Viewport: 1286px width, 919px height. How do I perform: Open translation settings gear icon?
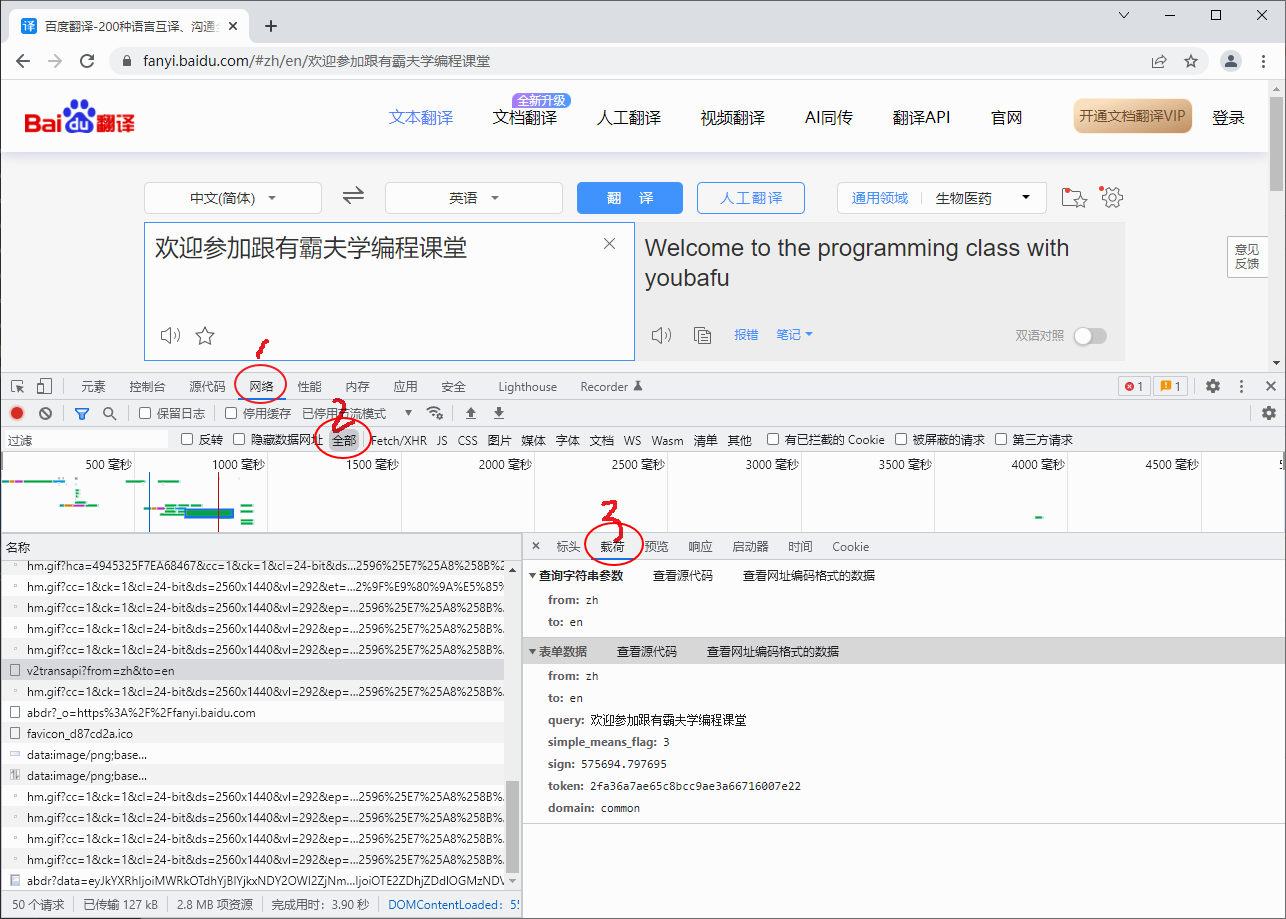coord(1112,197)
